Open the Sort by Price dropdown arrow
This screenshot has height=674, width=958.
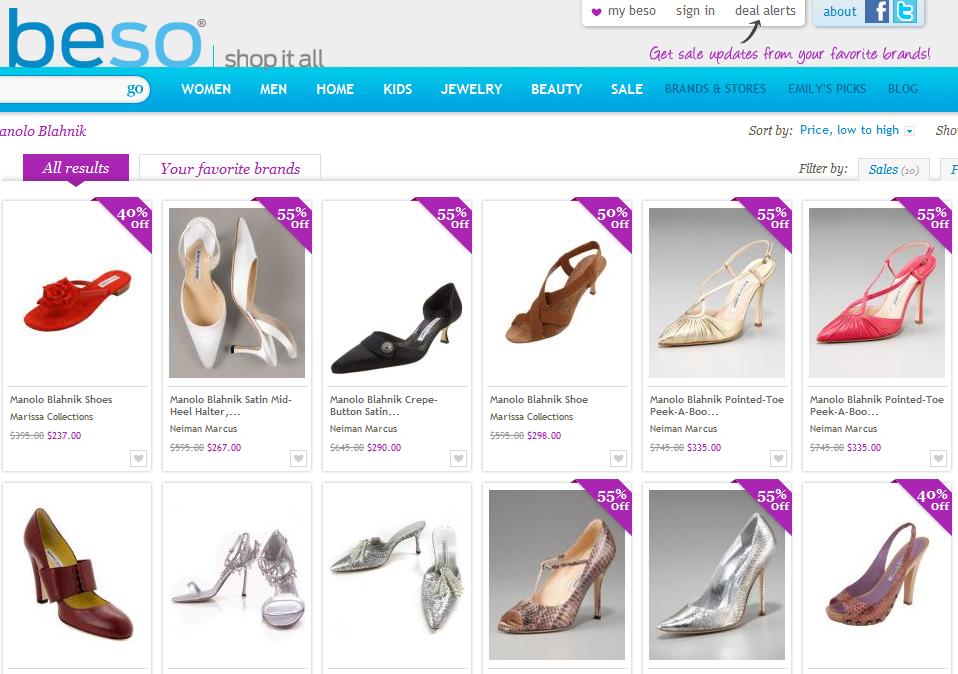[x=909, y=131]
